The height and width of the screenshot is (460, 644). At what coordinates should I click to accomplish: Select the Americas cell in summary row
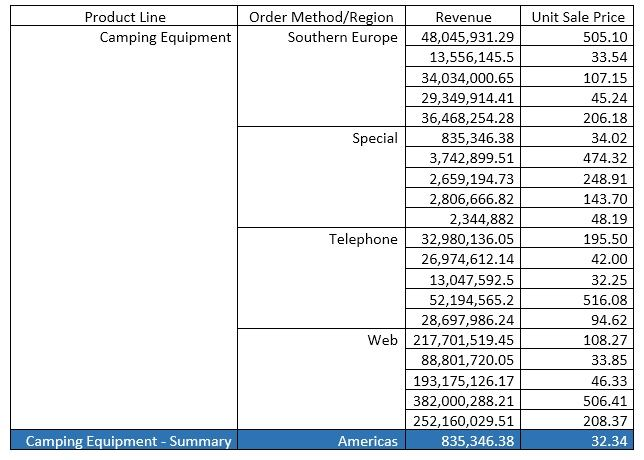(367, 441)
